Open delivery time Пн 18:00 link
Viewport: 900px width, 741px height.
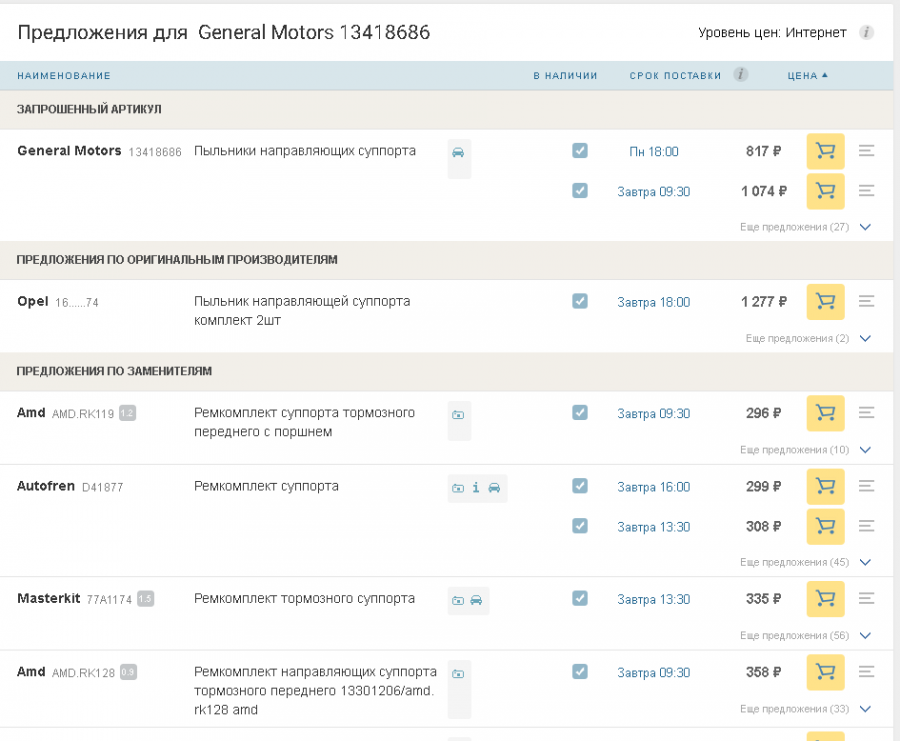coord(654,152)
